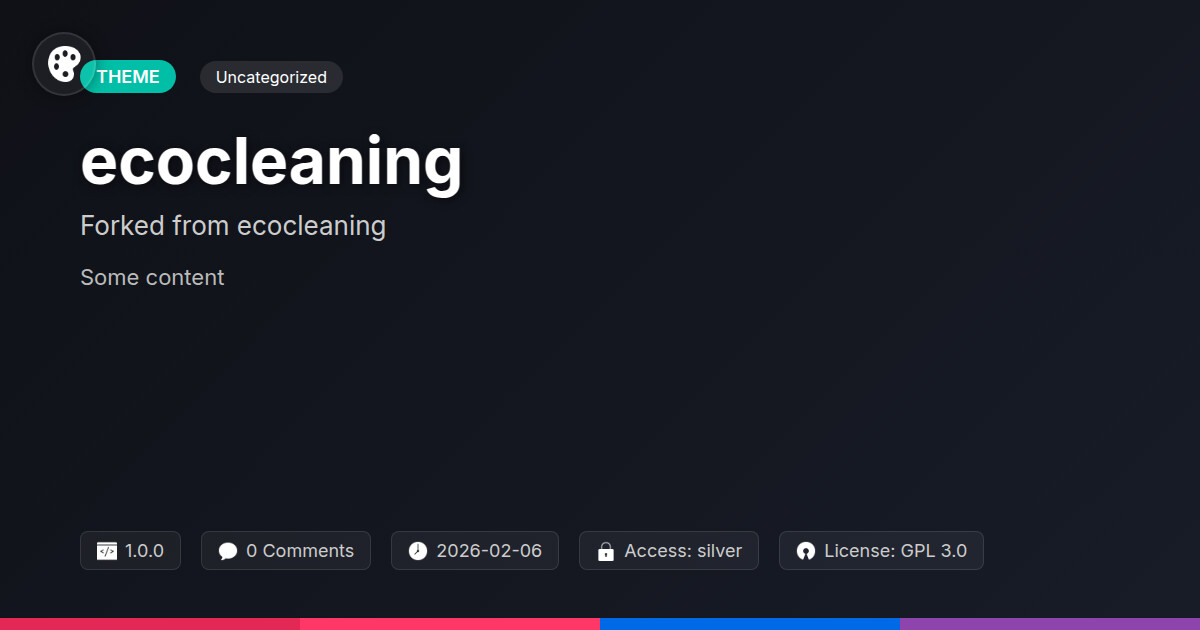Click the pink segment of the bottom color bar
The image size is (1200, 630).
pyautogui.click(x=450, y=624)
